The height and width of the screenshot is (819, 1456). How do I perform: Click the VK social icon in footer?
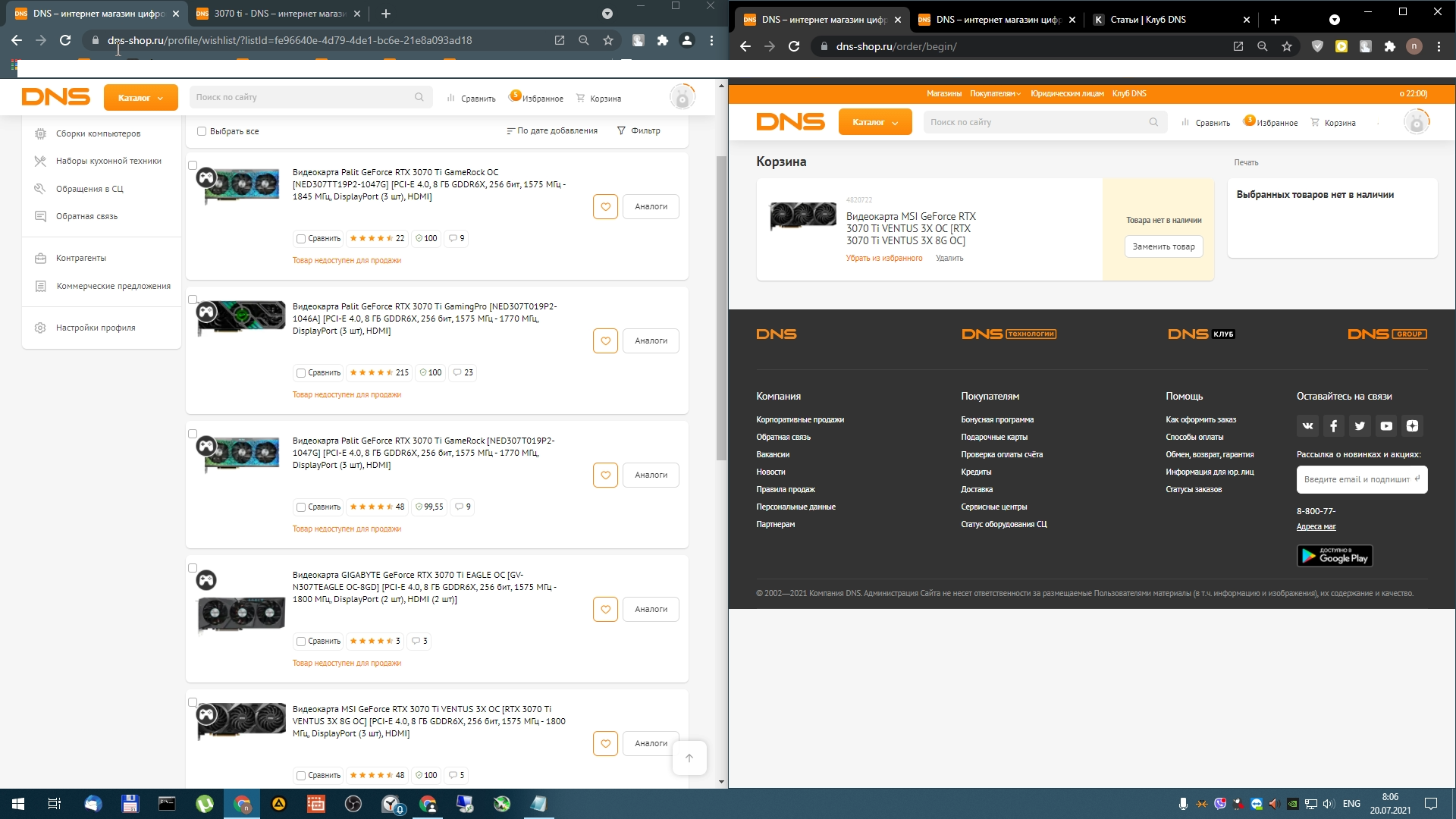point(1307,426)
